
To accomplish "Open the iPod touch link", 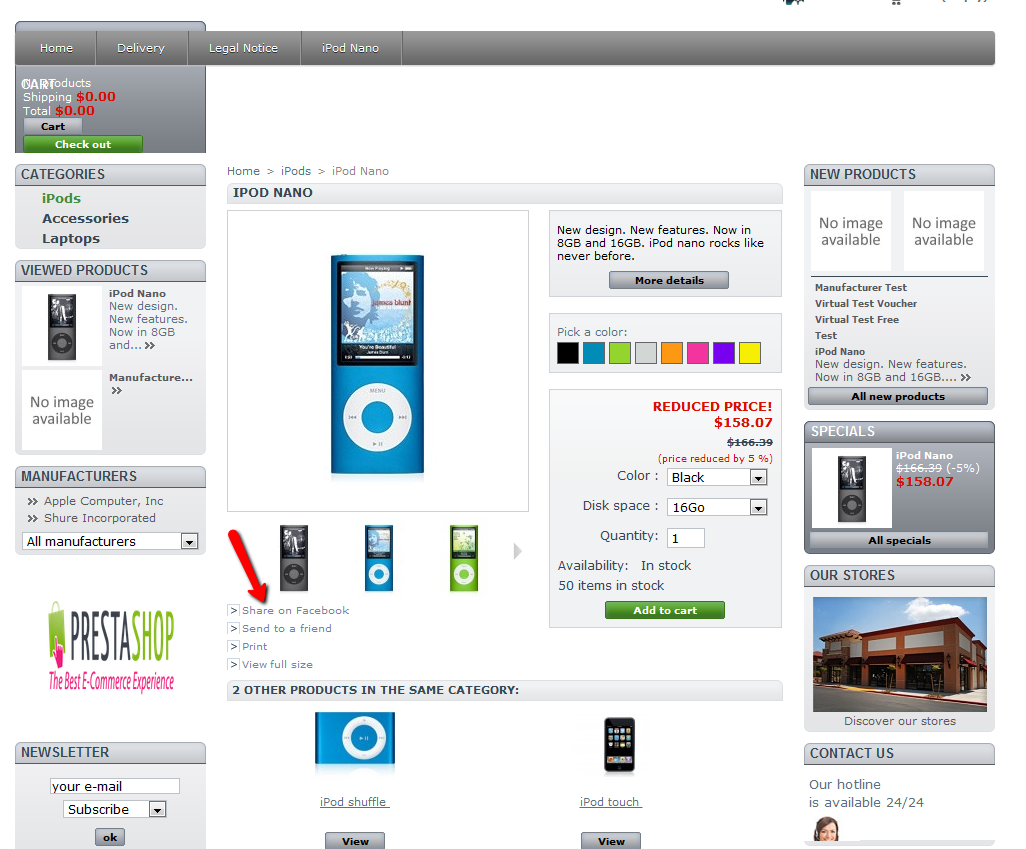I will (x=610, y=802).
